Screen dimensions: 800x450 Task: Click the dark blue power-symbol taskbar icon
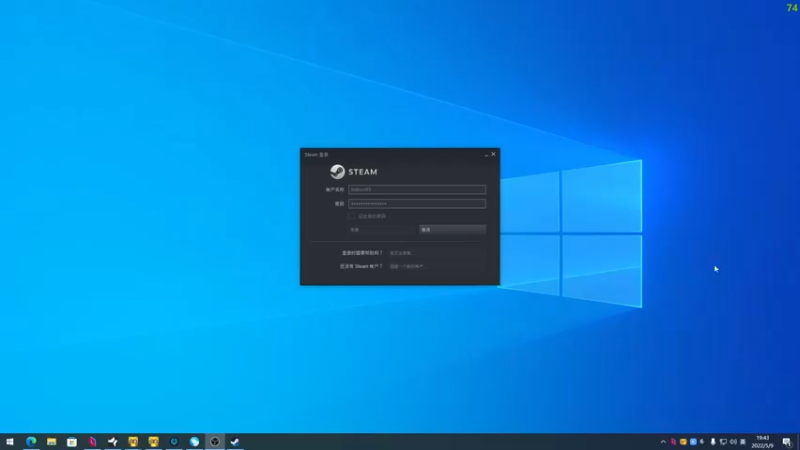tap(174, 442)
